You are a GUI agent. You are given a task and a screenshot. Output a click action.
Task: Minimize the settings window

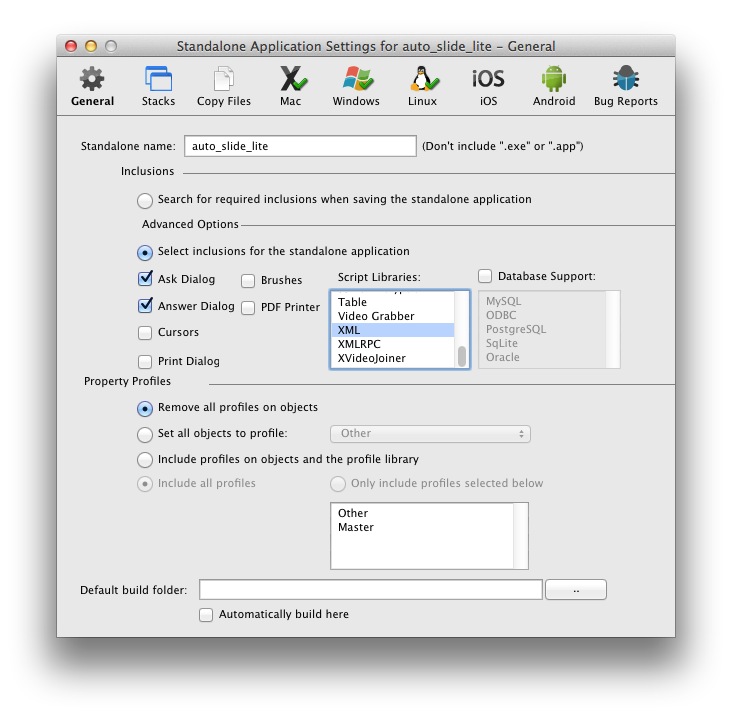pos(91,46)
